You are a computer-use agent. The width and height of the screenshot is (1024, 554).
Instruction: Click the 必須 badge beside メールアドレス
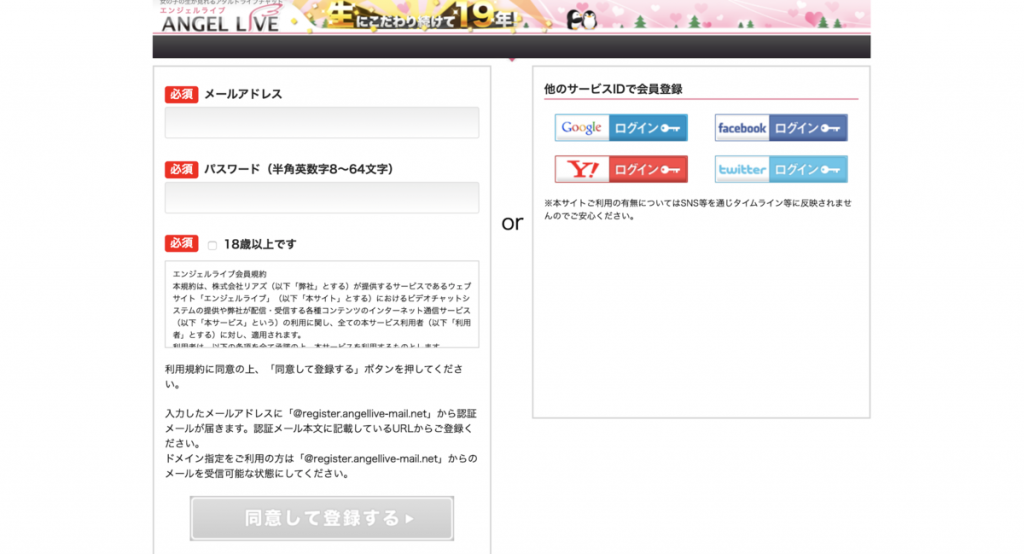181,94
